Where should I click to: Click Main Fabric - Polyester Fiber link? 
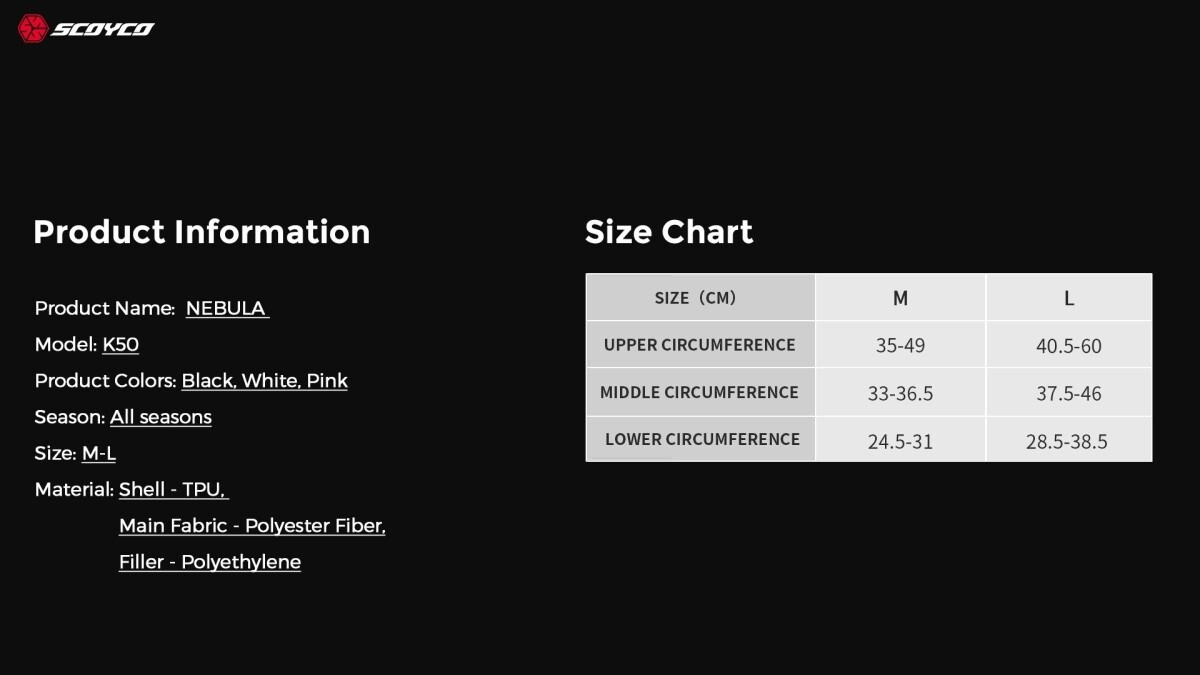[x=252, y=525]
